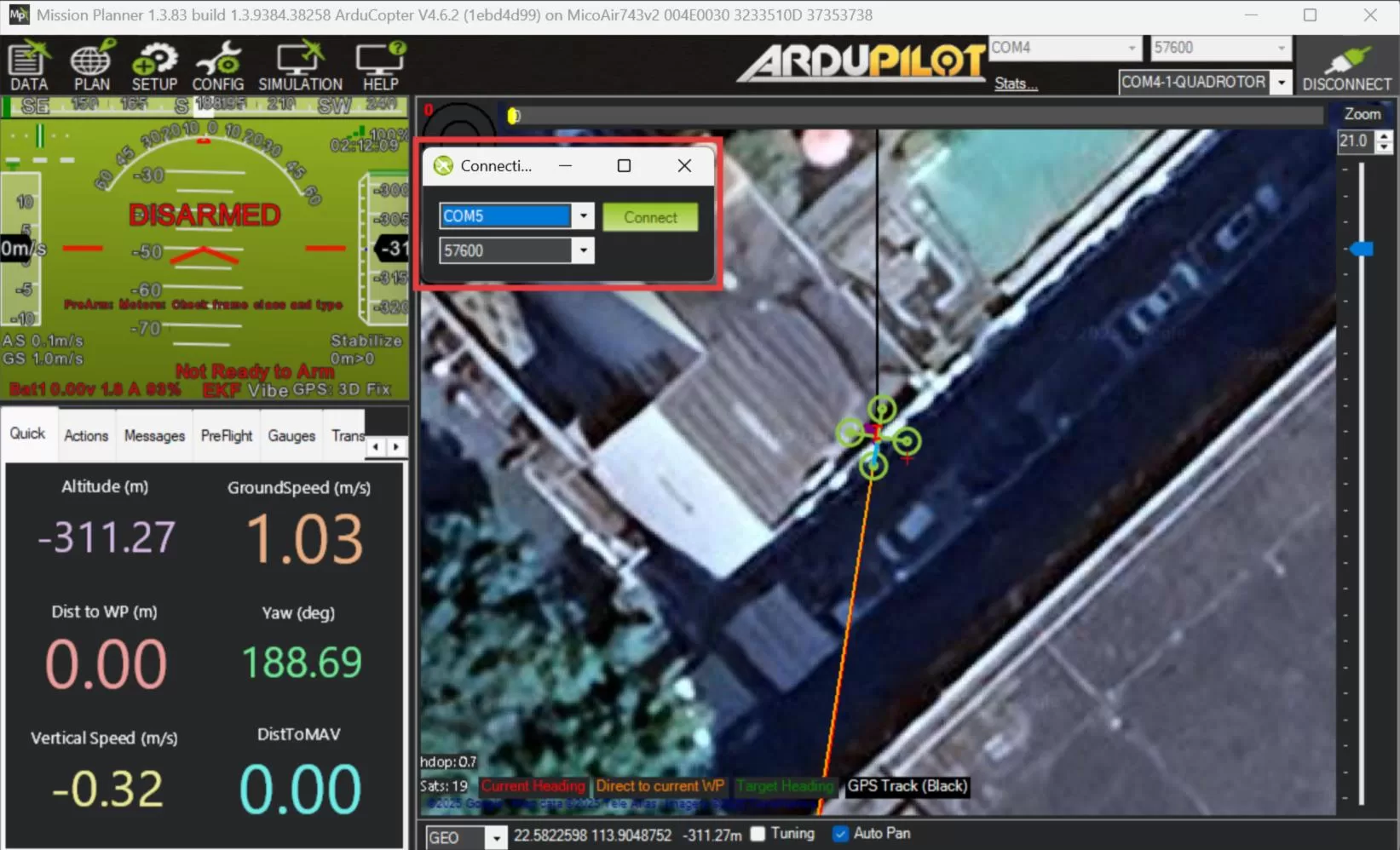
Task: Open the SIMULATION screen
Action: [300, 66]
